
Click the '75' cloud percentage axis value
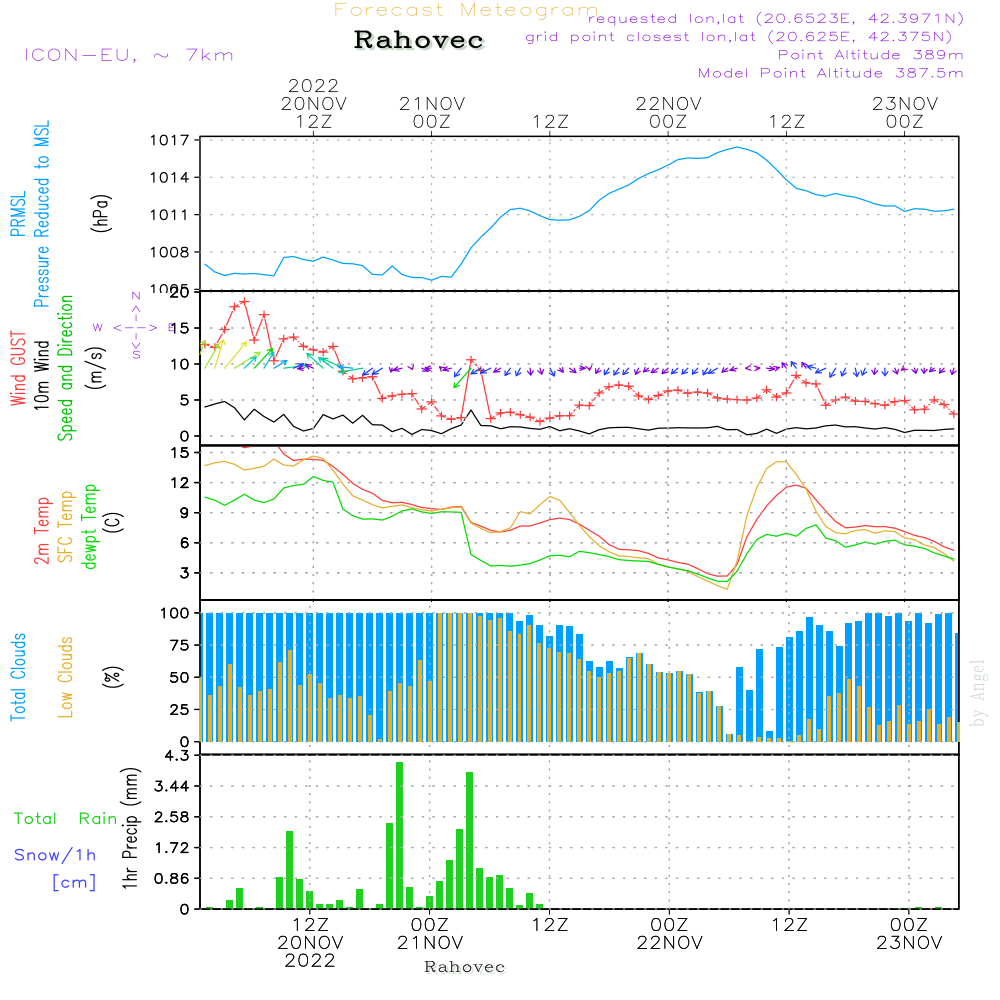pyautogui.click(x=179, y=645)
